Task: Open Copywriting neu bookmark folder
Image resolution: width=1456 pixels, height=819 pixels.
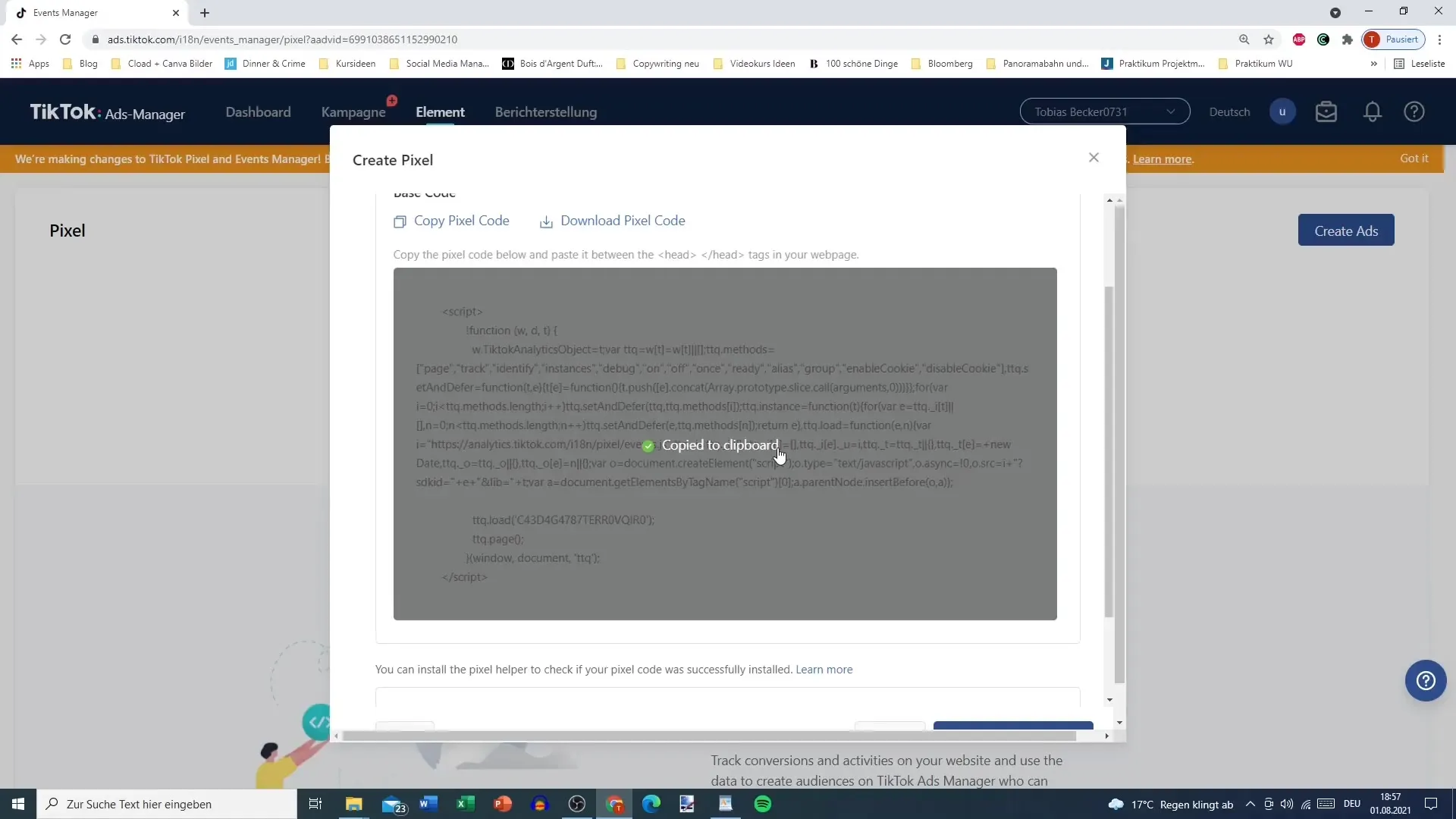Action: [x=657, y=64]
